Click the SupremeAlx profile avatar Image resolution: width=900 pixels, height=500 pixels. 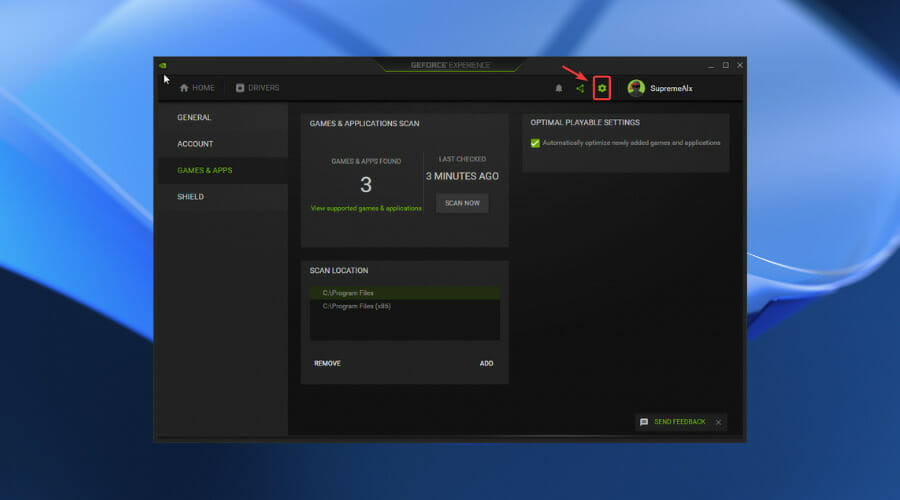pyautogui.click(x=636, y=88)
